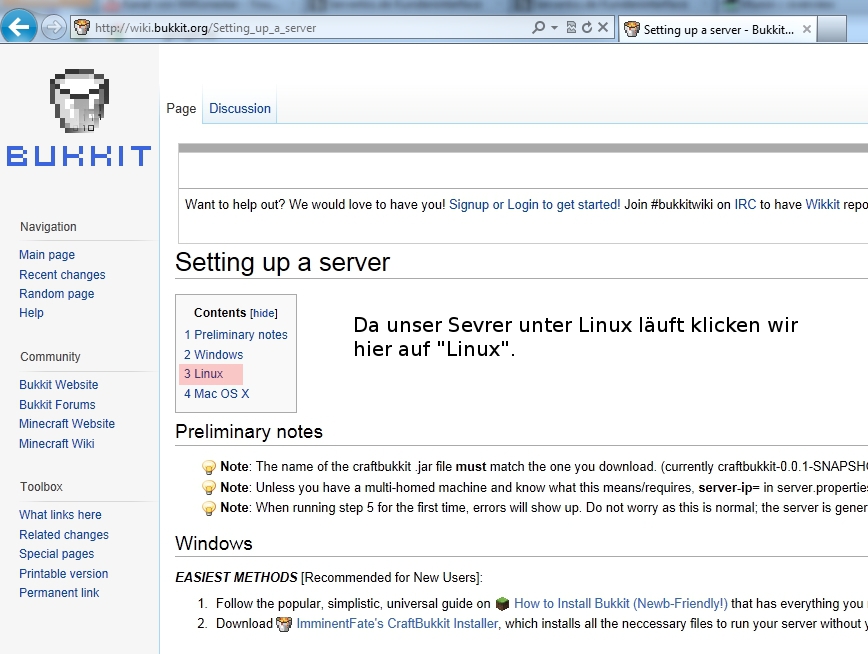This screenshot has width=868, height=654.
Task: Open ImminentFate's CraftBukkit Installer link
Action: (x=397, y=624)
